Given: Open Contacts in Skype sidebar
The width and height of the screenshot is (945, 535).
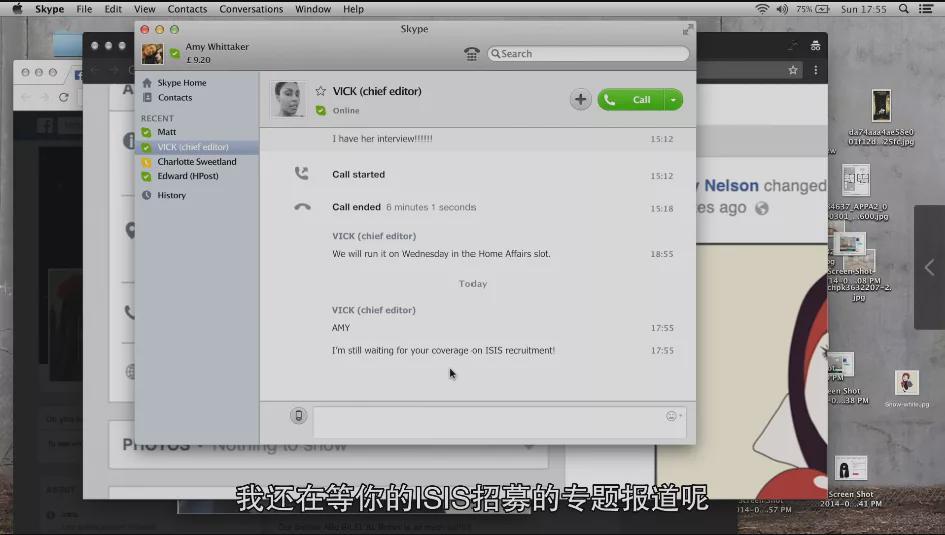Looking at the screenshot, I should pos(175,98).
